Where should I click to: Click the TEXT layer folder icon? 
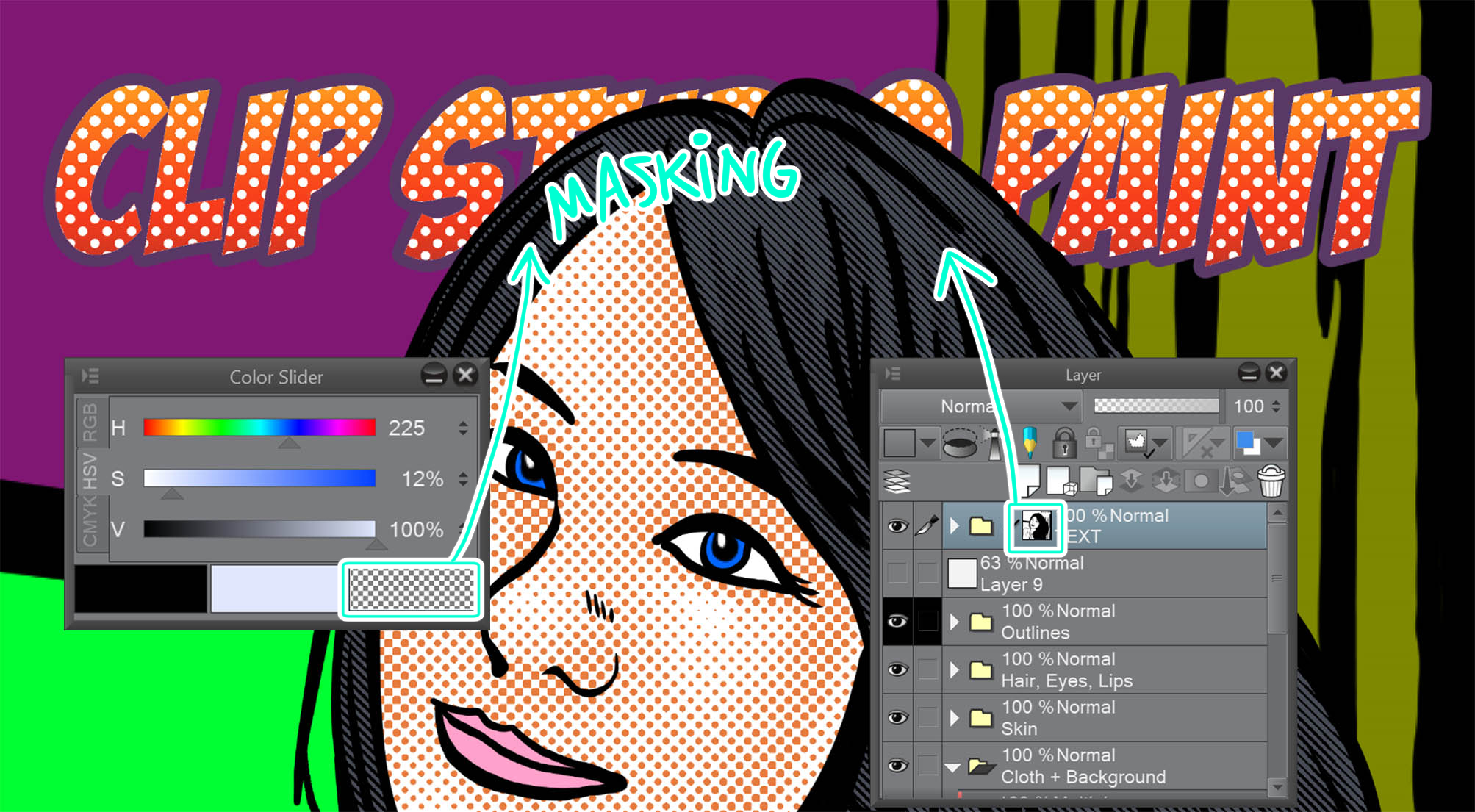pyautogui.click(x=980, y=526)
